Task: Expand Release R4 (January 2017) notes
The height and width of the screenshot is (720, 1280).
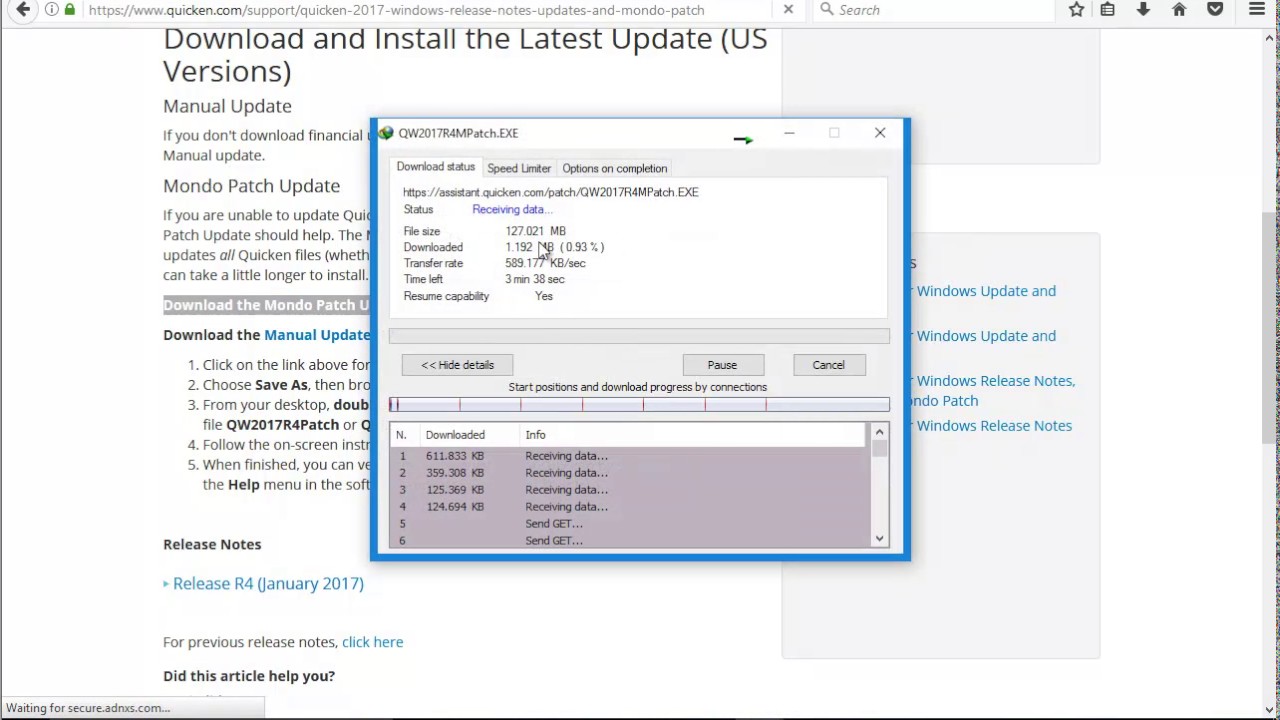Action: (x=268, y=583)
